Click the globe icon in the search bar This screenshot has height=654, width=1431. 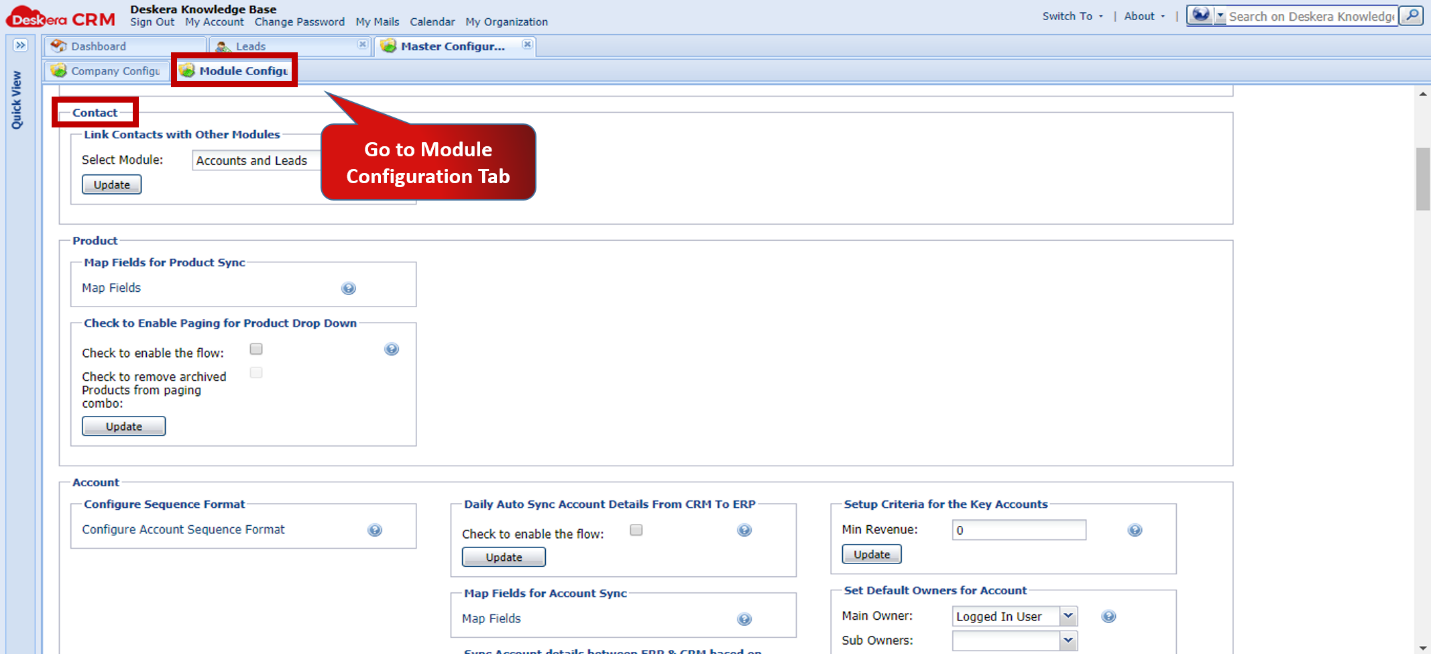point(1201,15)
